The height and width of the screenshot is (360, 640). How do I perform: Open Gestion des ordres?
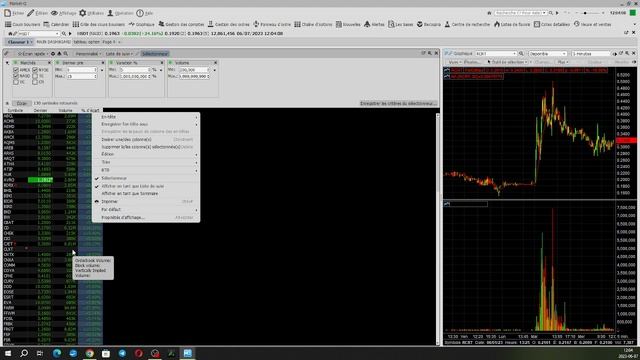pyautogui.click(x=229, y=24)
